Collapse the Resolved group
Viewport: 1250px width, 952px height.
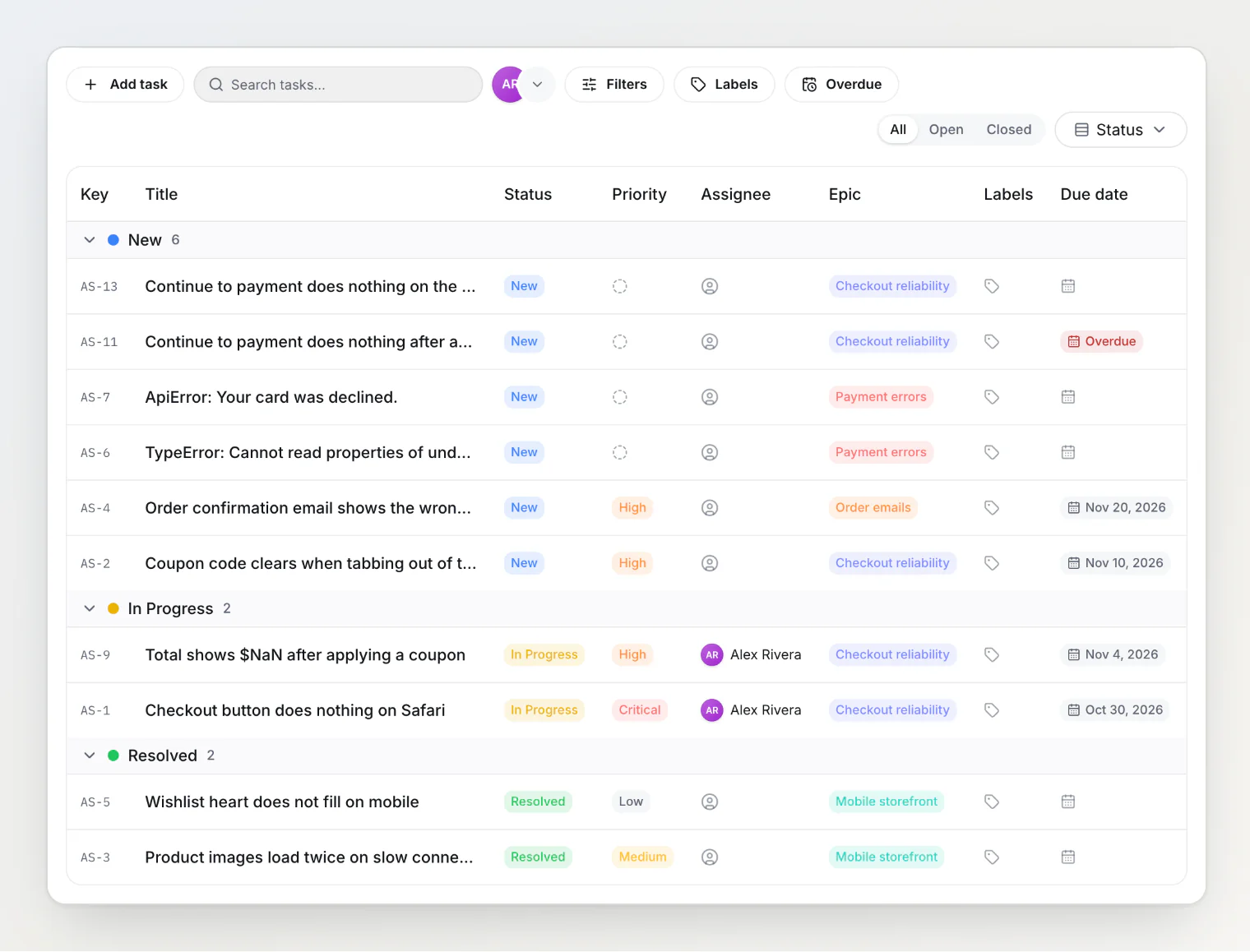point(90,756)
